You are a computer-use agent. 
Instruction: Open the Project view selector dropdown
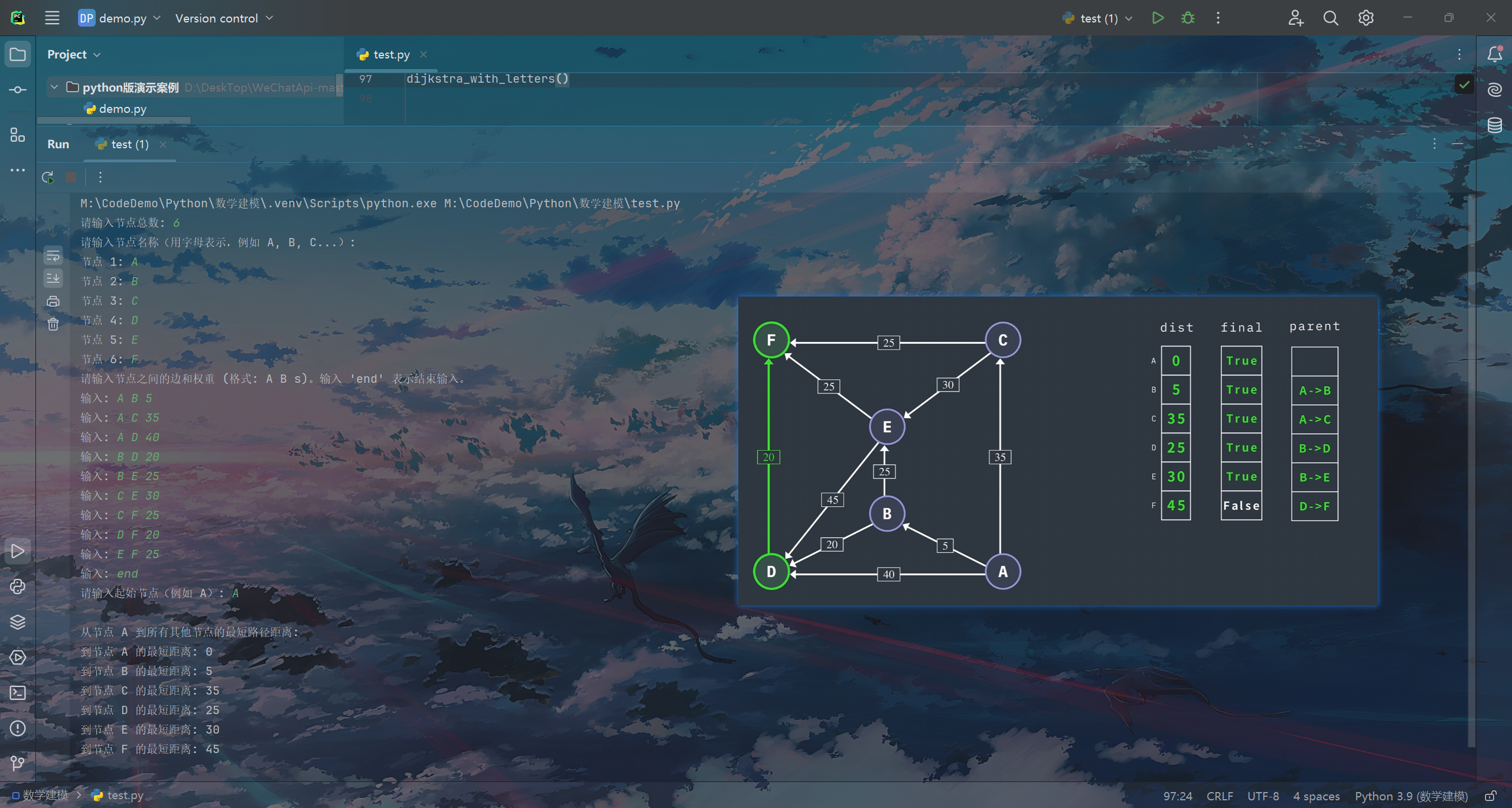click(74, 54)
